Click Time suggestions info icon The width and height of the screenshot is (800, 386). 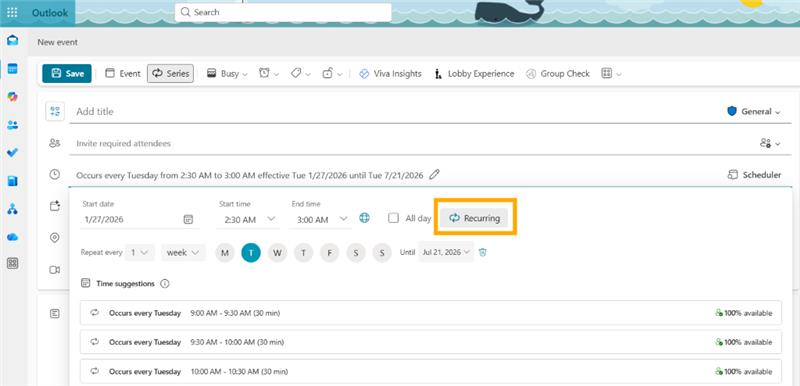pos(165,284)
